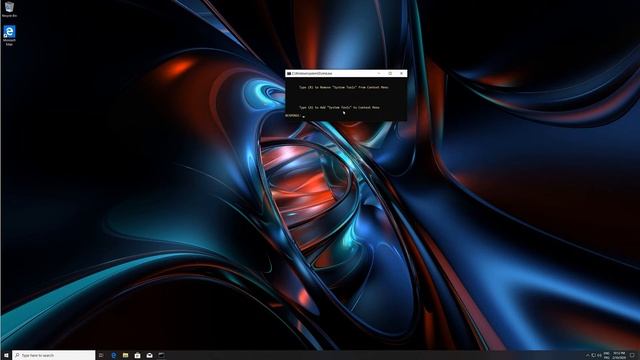Open Microsoft Store from the taskbar

point(138,356)
